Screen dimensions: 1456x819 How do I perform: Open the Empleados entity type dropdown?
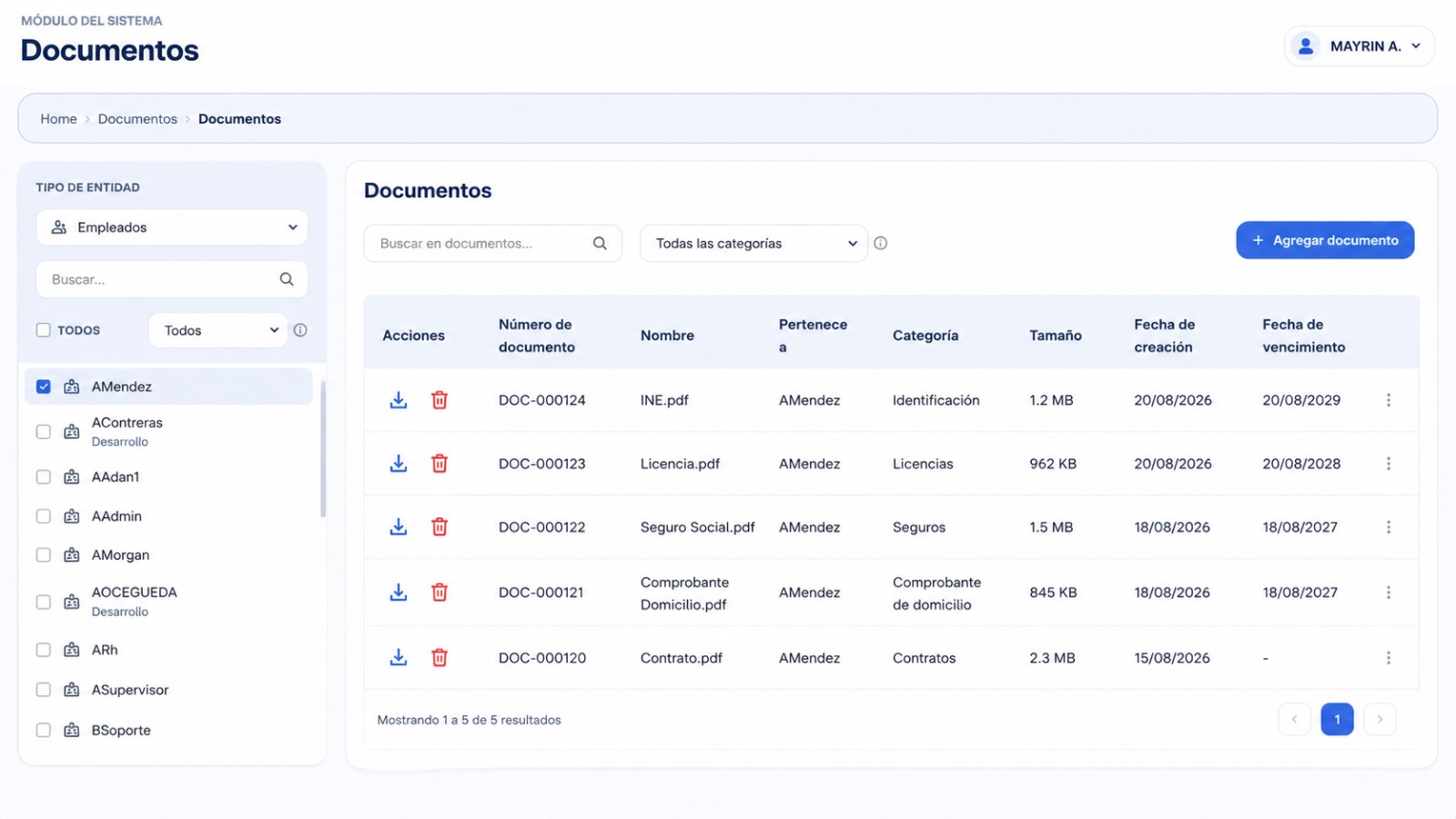[172, 227]
